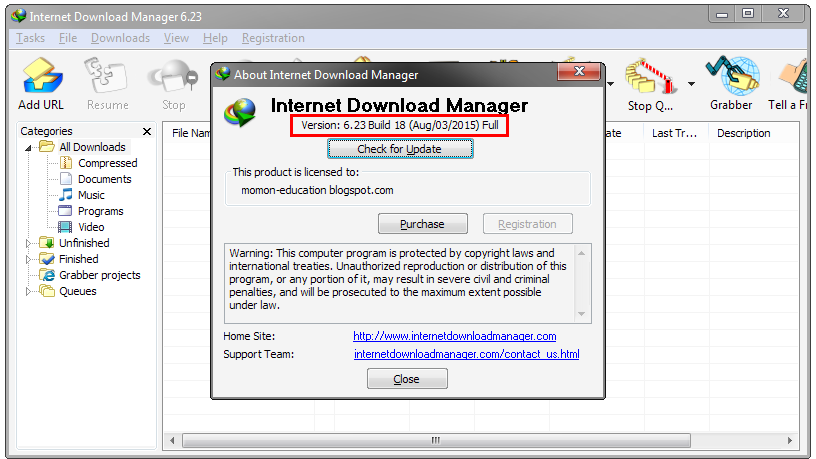
Task: Select the Music tree label
Action: (91, 195)
